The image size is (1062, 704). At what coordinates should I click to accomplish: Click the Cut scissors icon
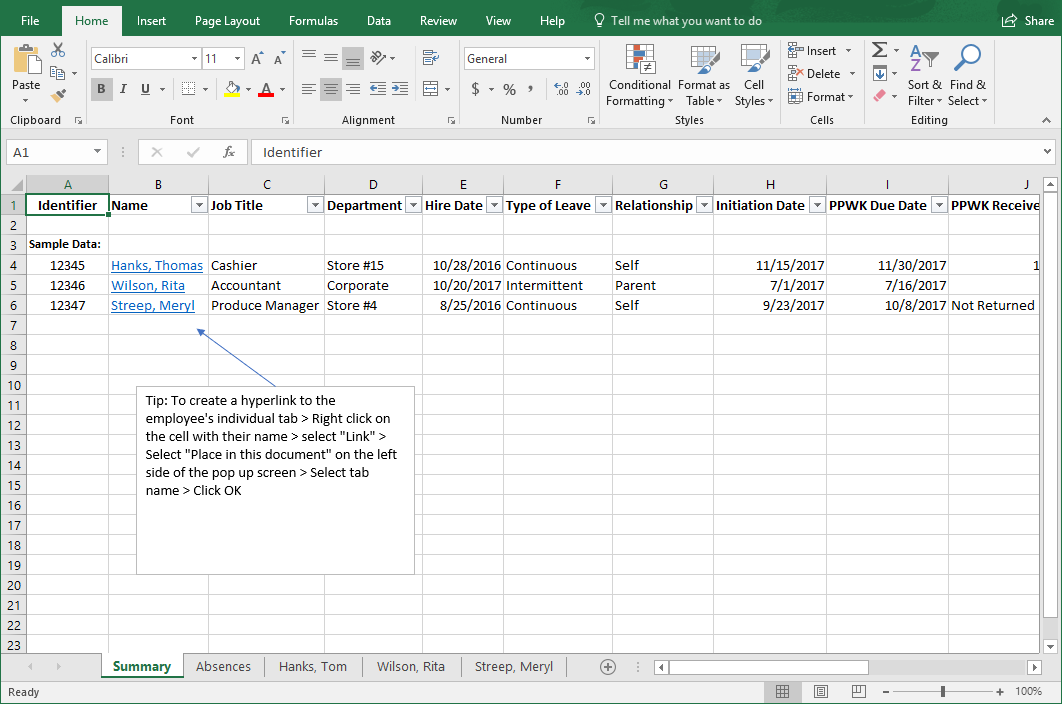(x=58, y=50)
